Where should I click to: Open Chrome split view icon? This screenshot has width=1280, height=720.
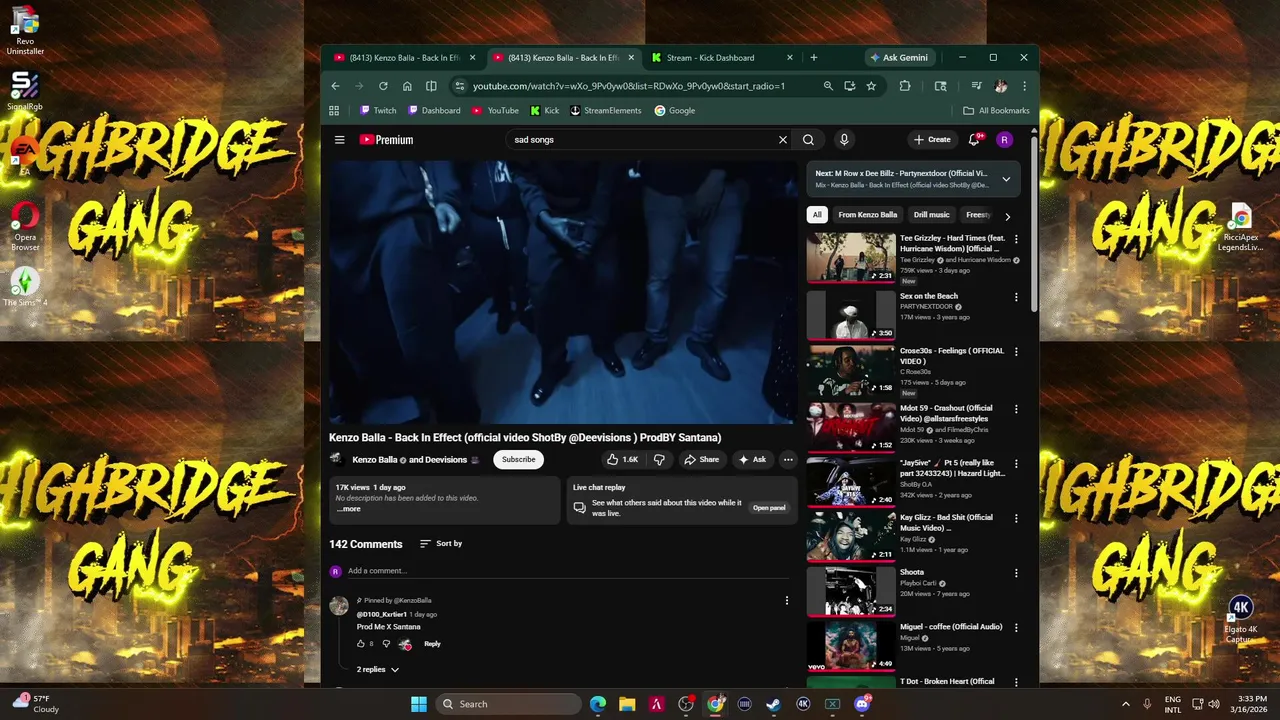[x=431, y=86]
